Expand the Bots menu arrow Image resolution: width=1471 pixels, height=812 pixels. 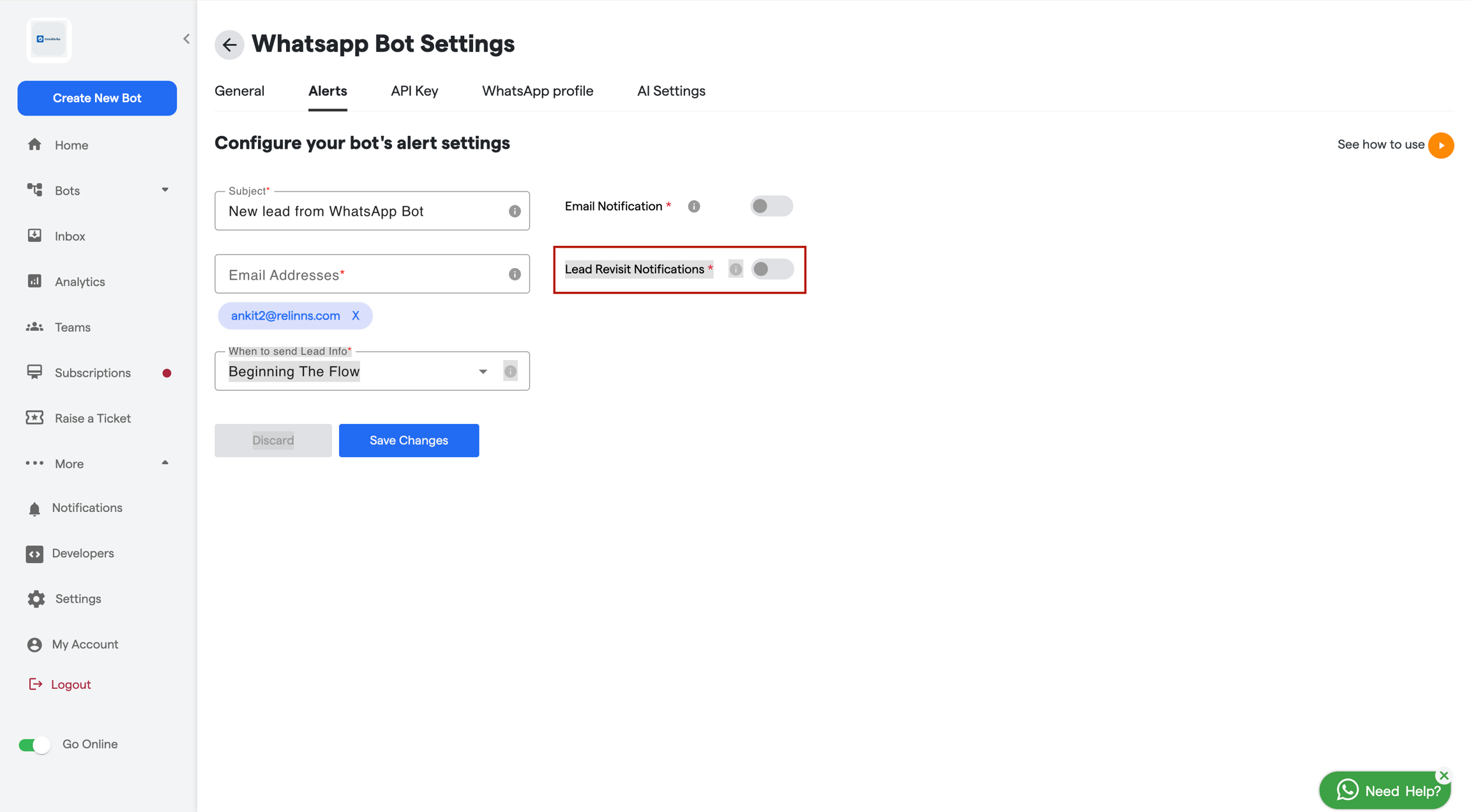pyautogui.click(x=165, y=190)
